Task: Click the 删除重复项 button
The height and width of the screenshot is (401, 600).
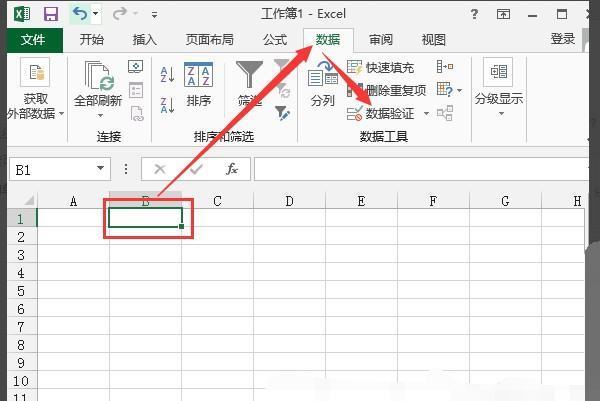Action: 386,90
